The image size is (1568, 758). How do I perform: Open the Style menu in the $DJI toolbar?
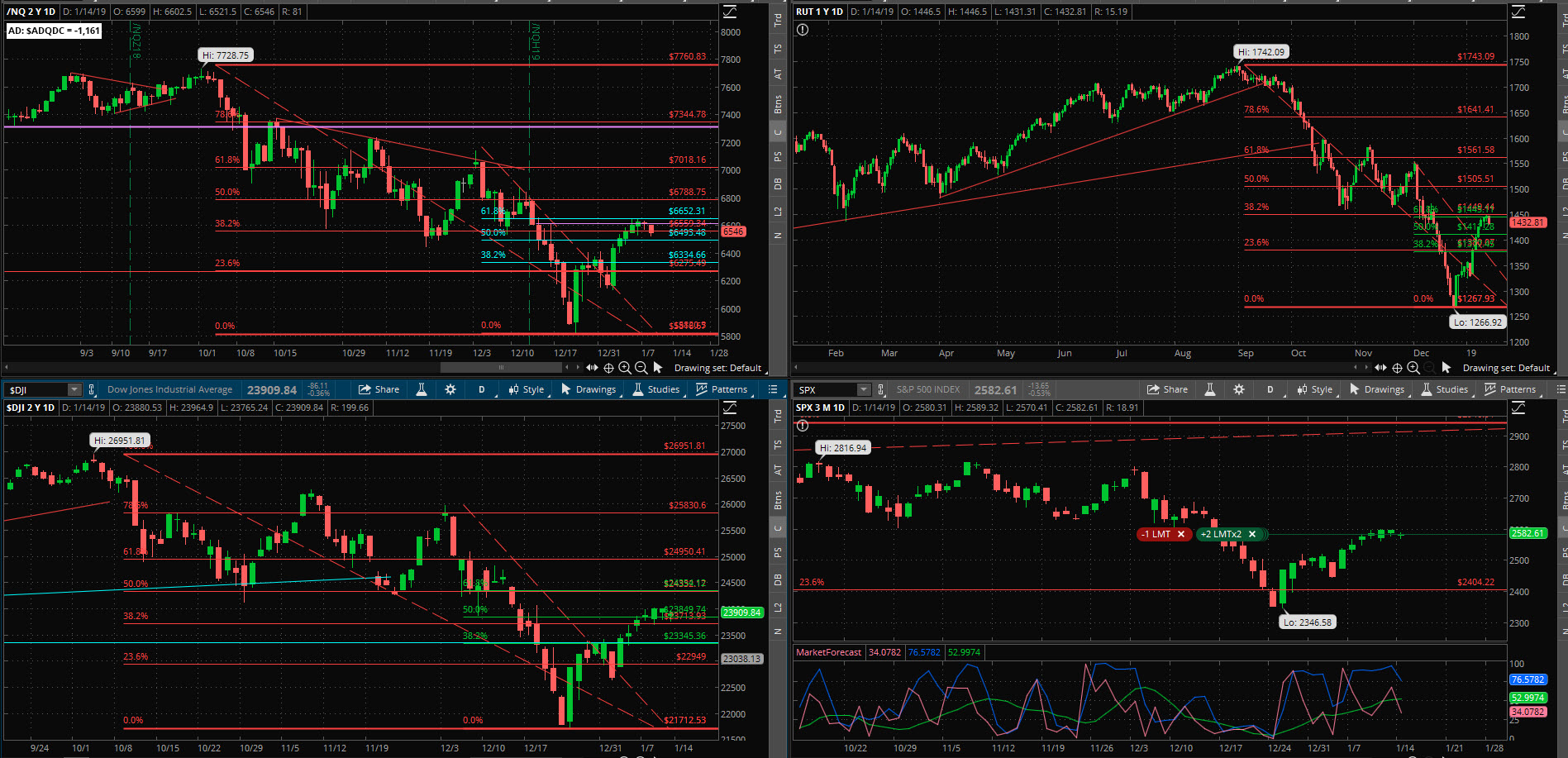pos(527,389)
